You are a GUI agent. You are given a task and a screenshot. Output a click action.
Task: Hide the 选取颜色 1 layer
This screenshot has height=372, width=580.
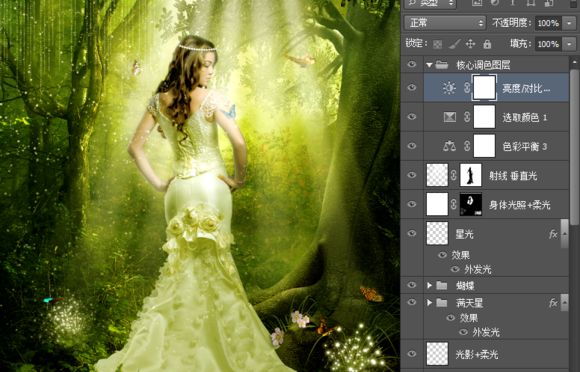click(412, 117)
